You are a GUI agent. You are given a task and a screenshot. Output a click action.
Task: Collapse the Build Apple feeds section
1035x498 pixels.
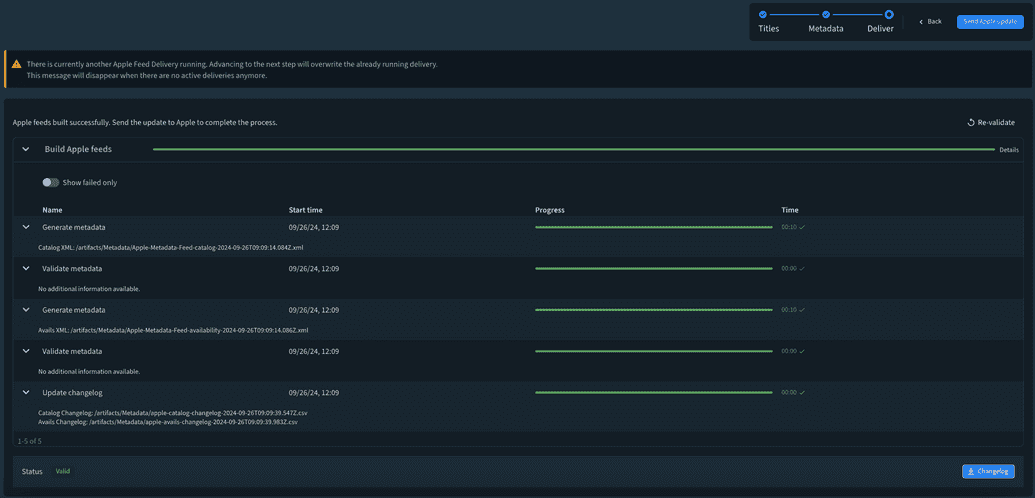[x=26, y=149]
